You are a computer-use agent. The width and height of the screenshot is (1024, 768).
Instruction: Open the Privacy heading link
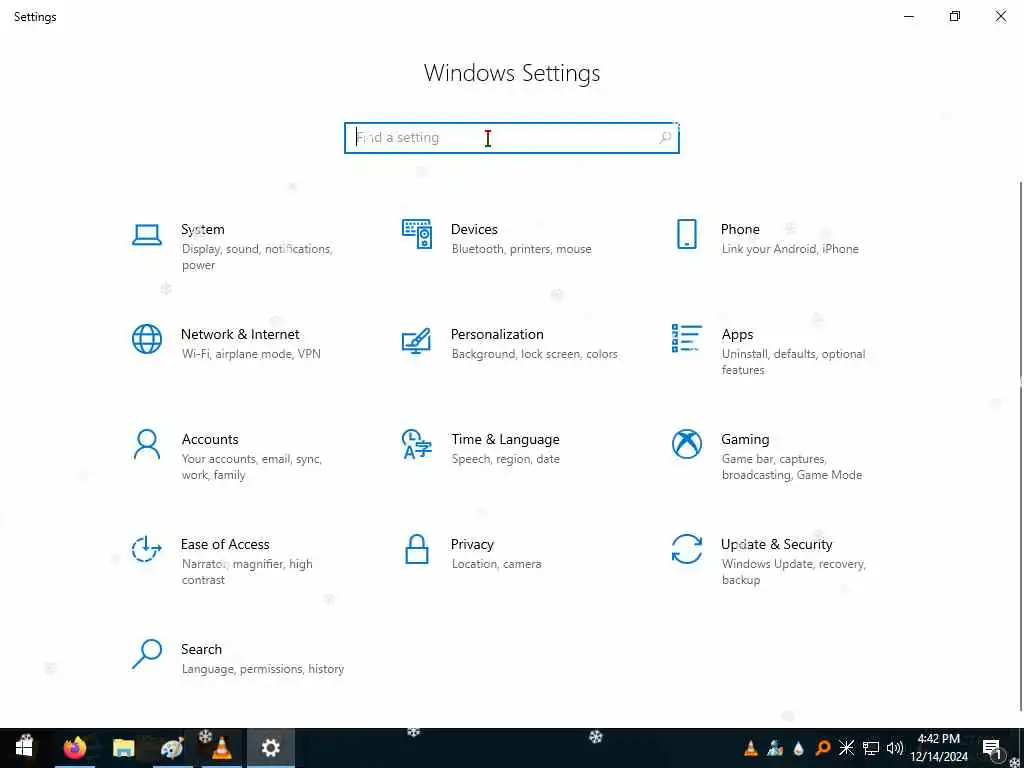coord(472,545)
